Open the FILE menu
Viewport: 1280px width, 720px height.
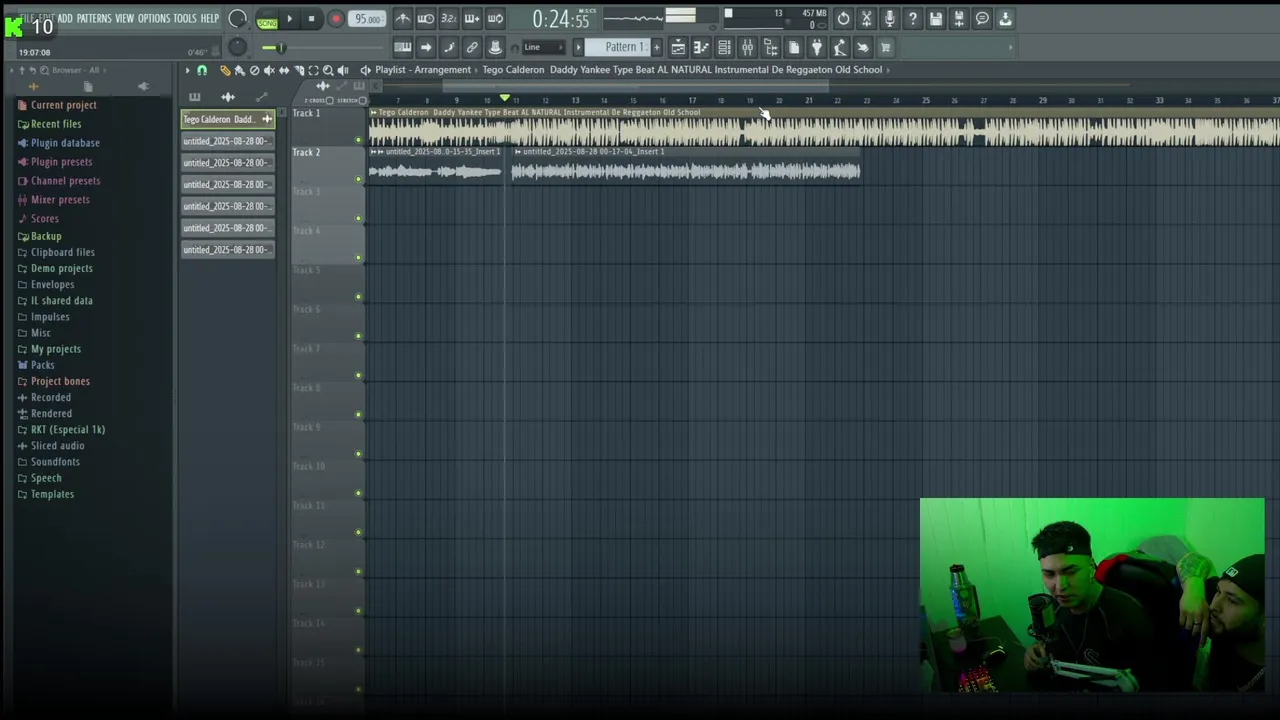pyautogui.click(x=27, y=18)
